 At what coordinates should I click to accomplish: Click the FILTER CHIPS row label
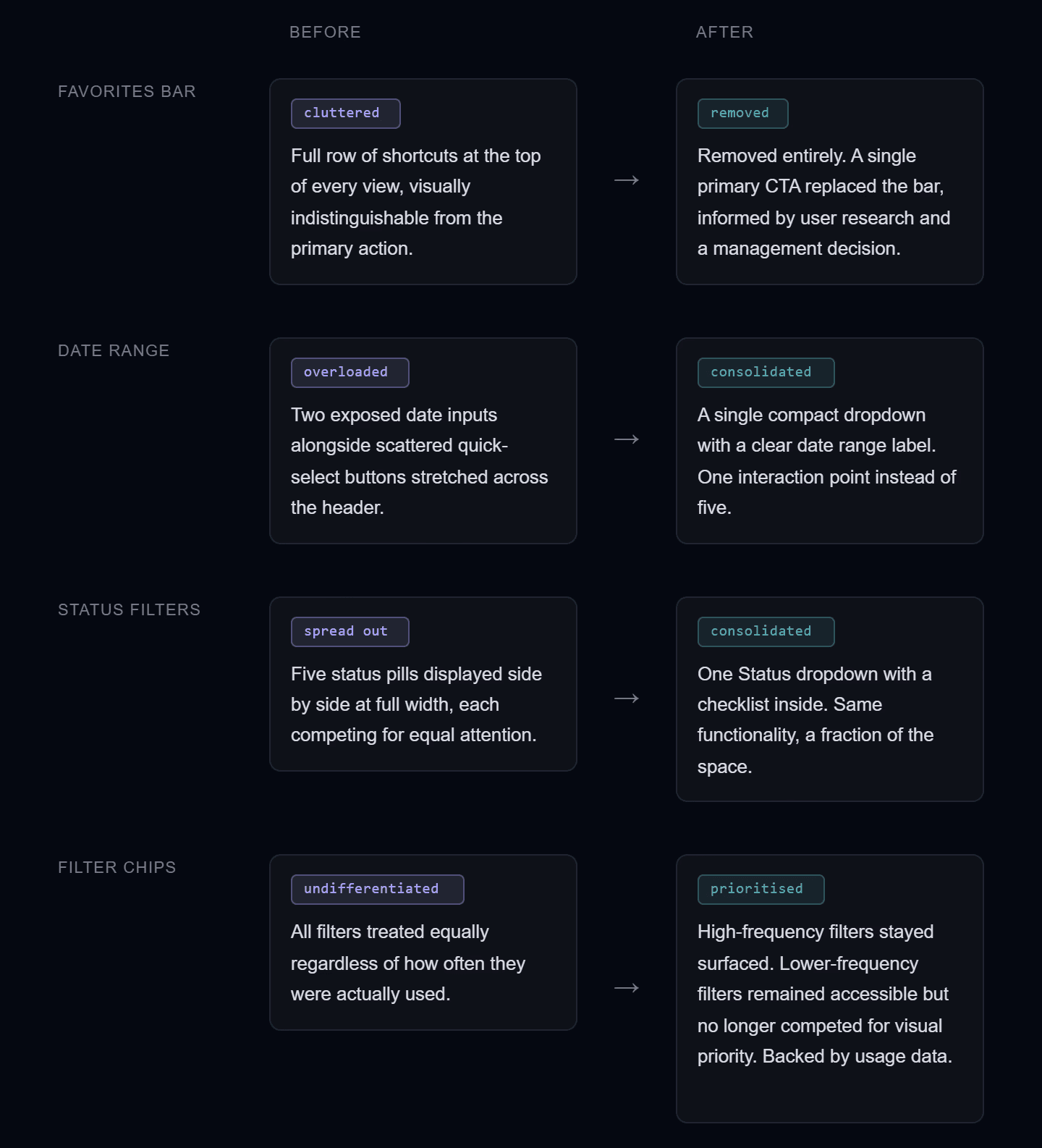coord(117,867)
